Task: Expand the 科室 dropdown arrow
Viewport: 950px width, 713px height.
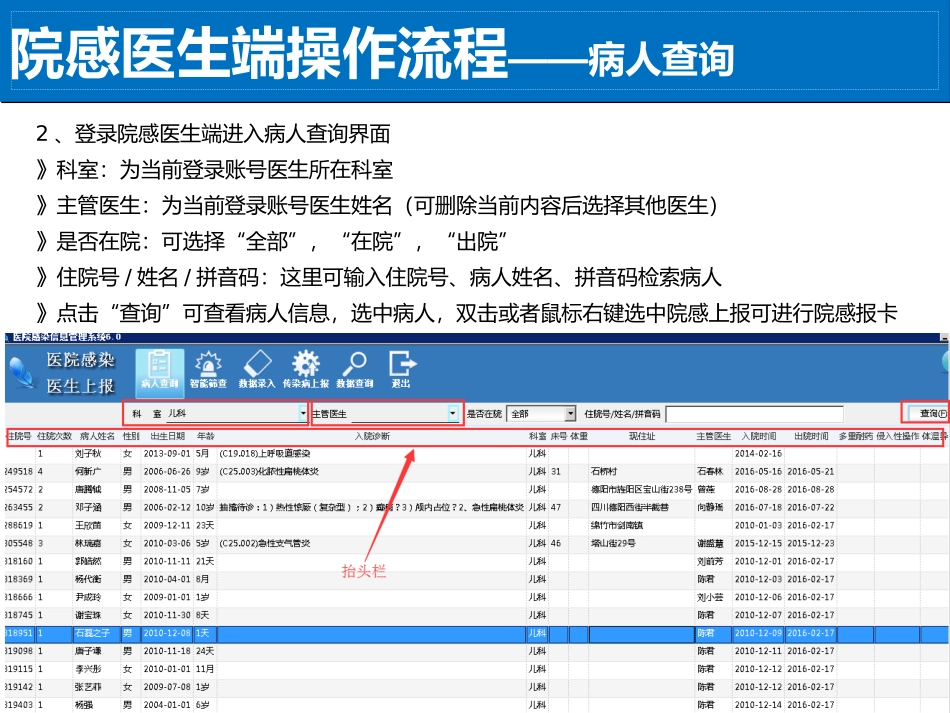Action: 303,413
